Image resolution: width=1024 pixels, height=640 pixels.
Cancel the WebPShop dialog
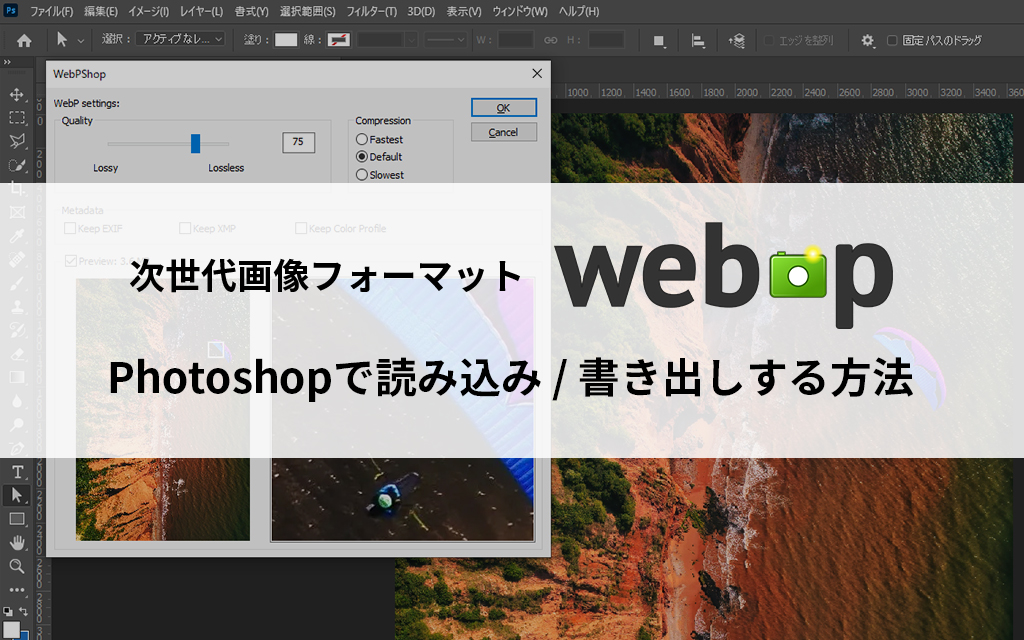[x=504, y=132]
